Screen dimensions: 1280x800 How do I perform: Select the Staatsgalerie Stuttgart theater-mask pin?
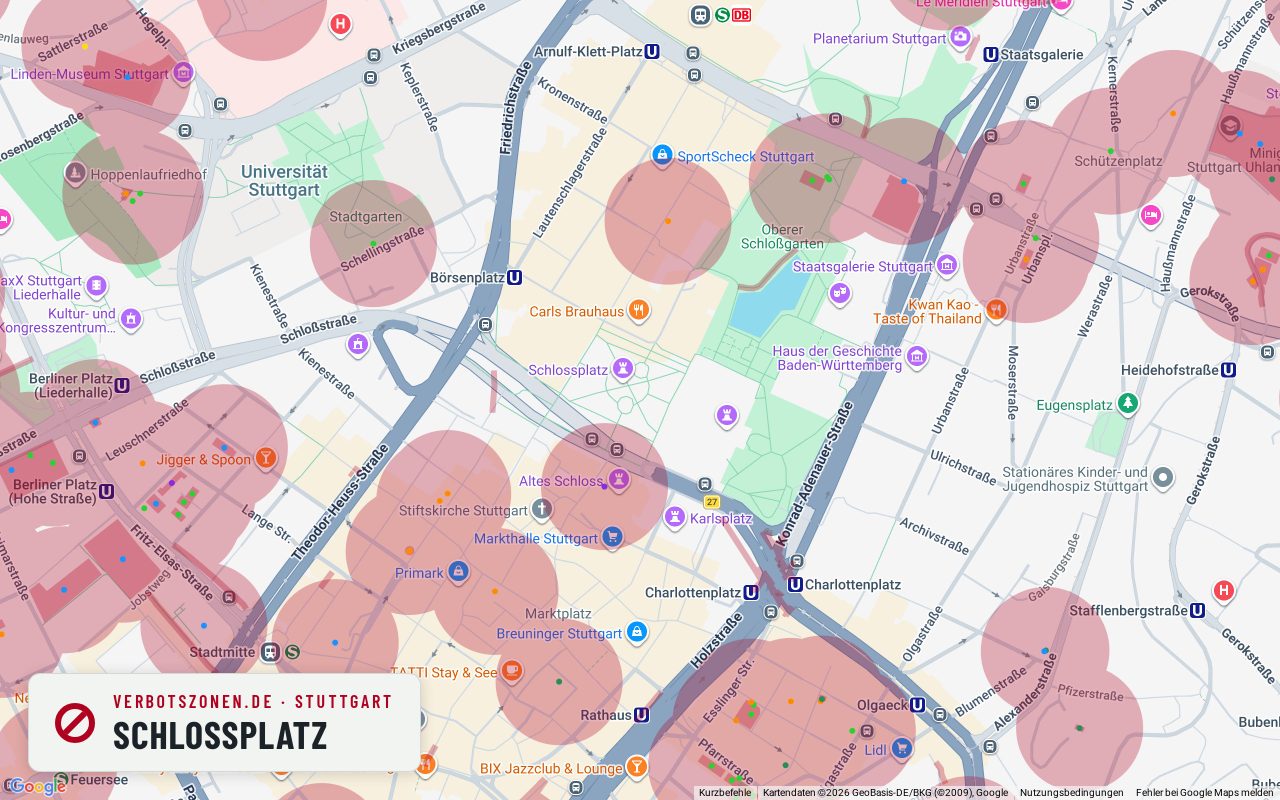[x=840, y=293]
